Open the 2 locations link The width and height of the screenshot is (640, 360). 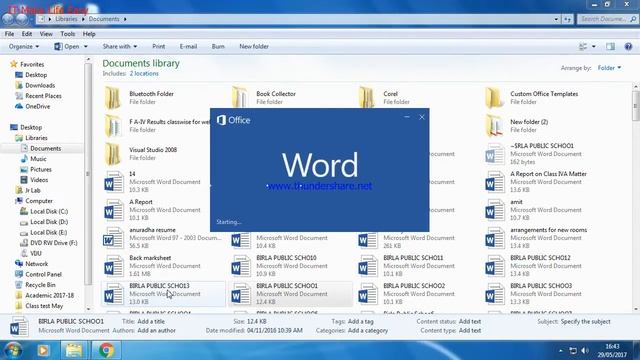tap(144, 73)
